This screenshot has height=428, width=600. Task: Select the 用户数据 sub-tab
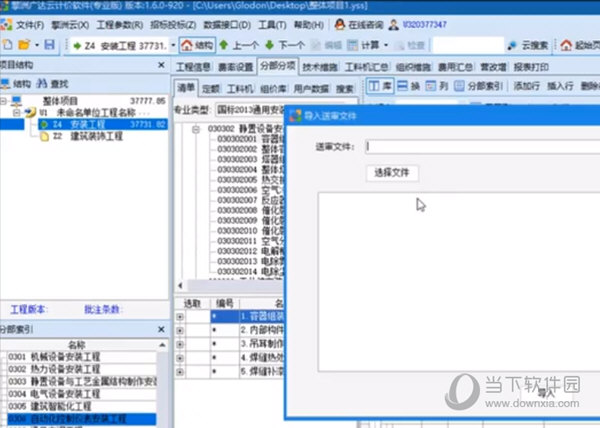click(311, 89)
